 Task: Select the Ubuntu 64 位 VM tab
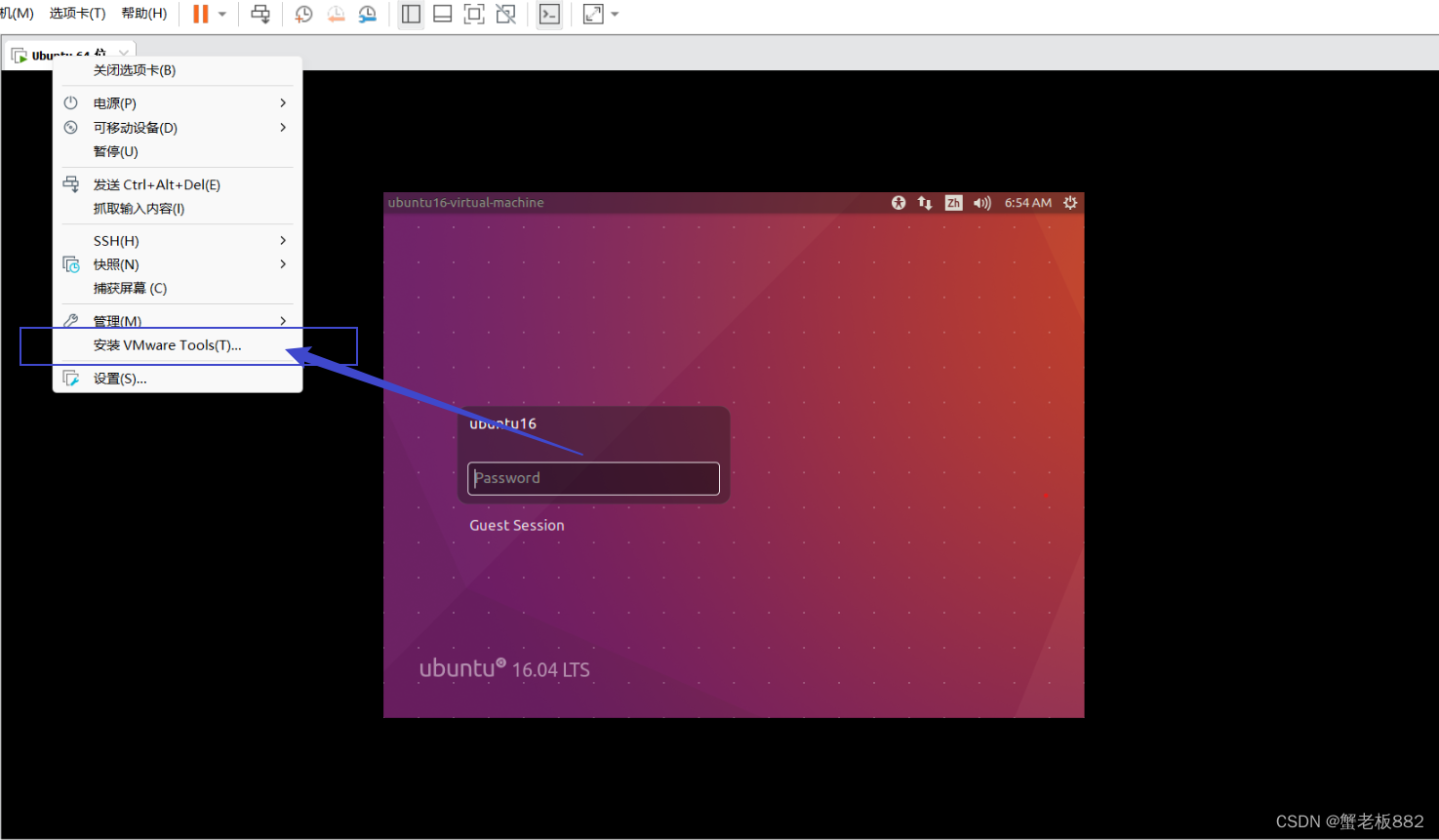click(x=70, y=55)
